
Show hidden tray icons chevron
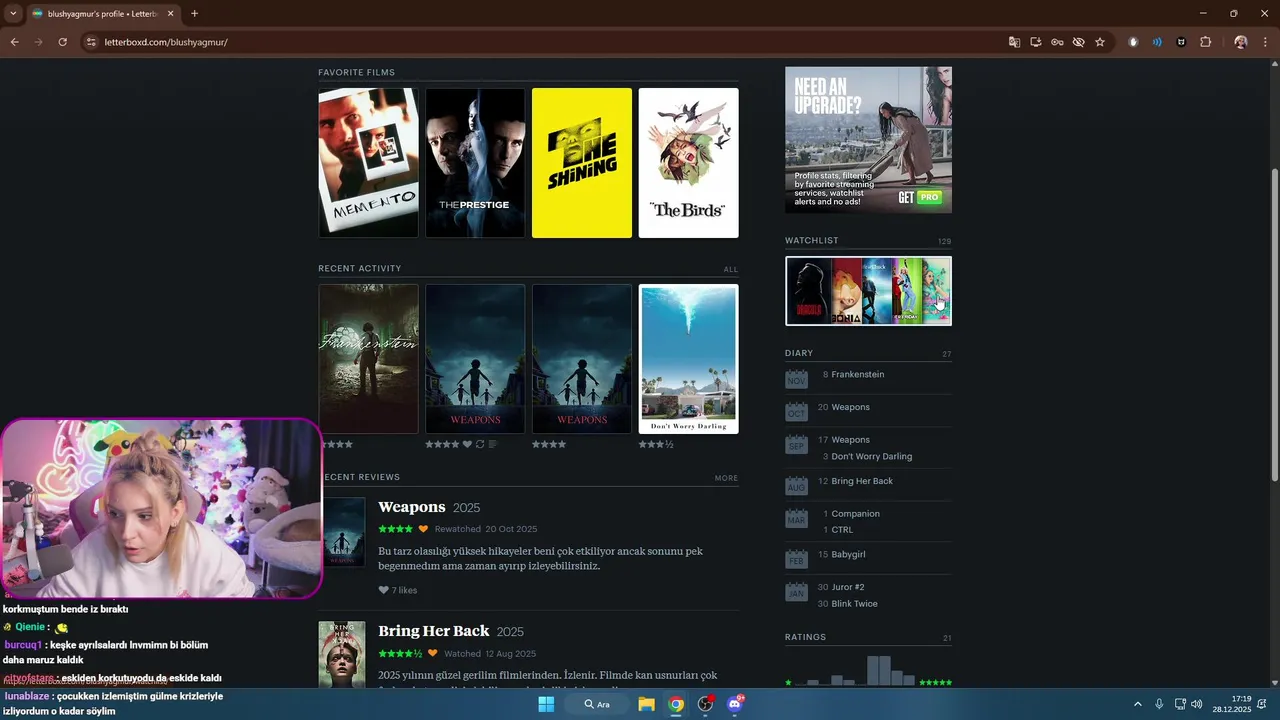(1137, 704)
